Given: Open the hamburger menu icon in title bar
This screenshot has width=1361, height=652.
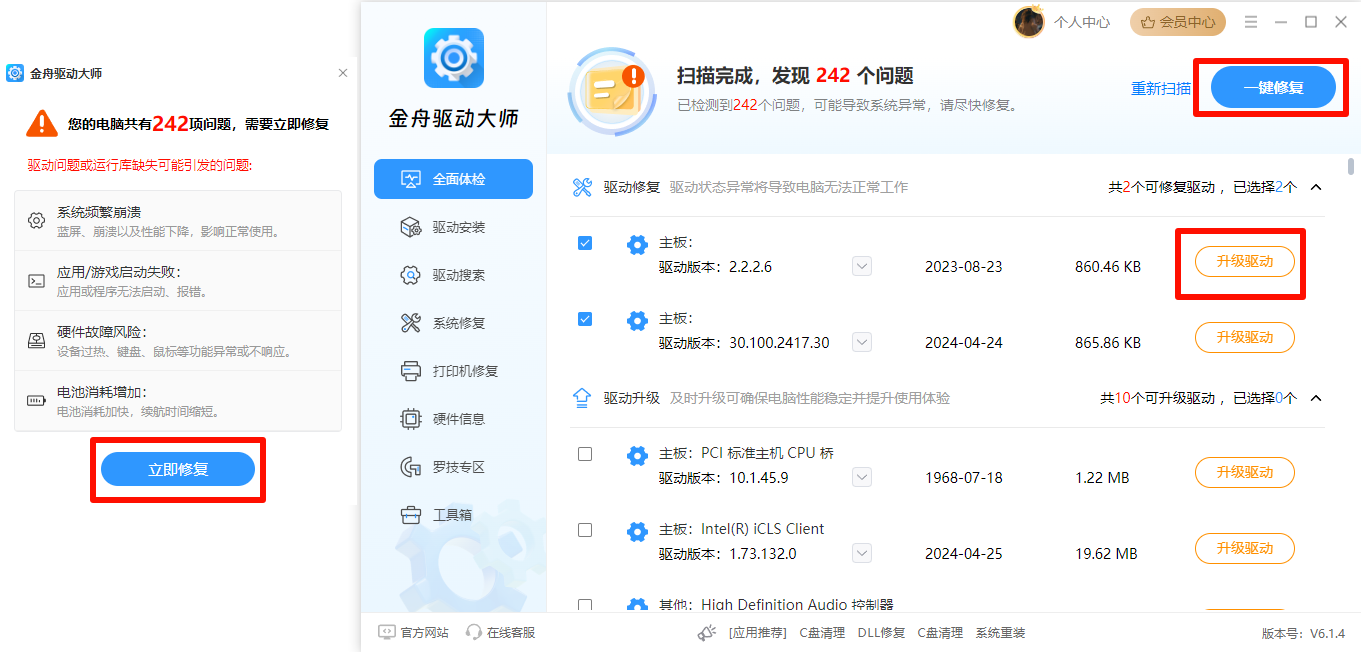Looking at the screenshot, I should [x=1251, y=22].
